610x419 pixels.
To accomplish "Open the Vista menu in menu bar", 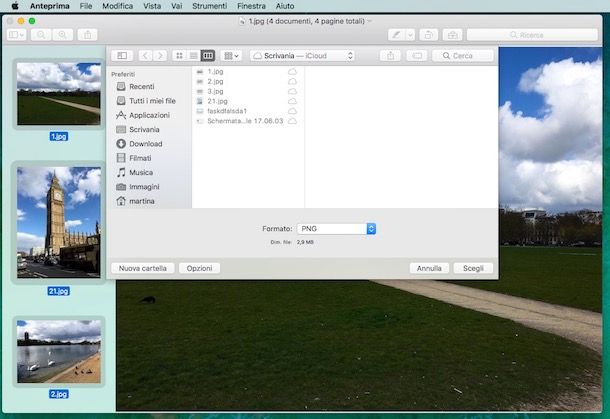I will pos(151,6).
